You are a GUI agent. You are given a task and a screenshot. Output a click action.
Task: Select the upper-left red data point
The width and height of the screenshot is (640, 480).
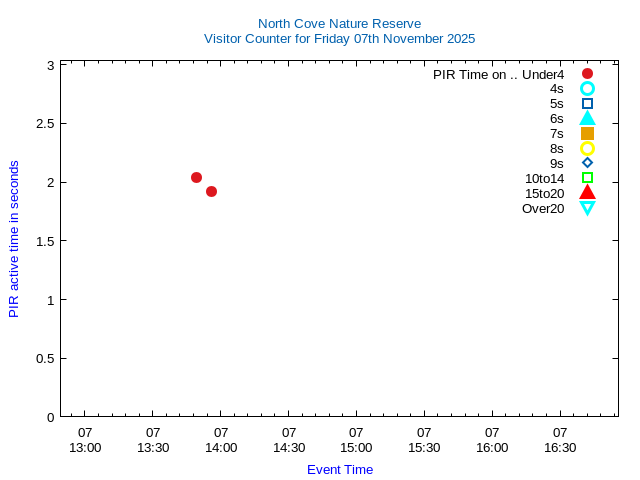point(196,177)
